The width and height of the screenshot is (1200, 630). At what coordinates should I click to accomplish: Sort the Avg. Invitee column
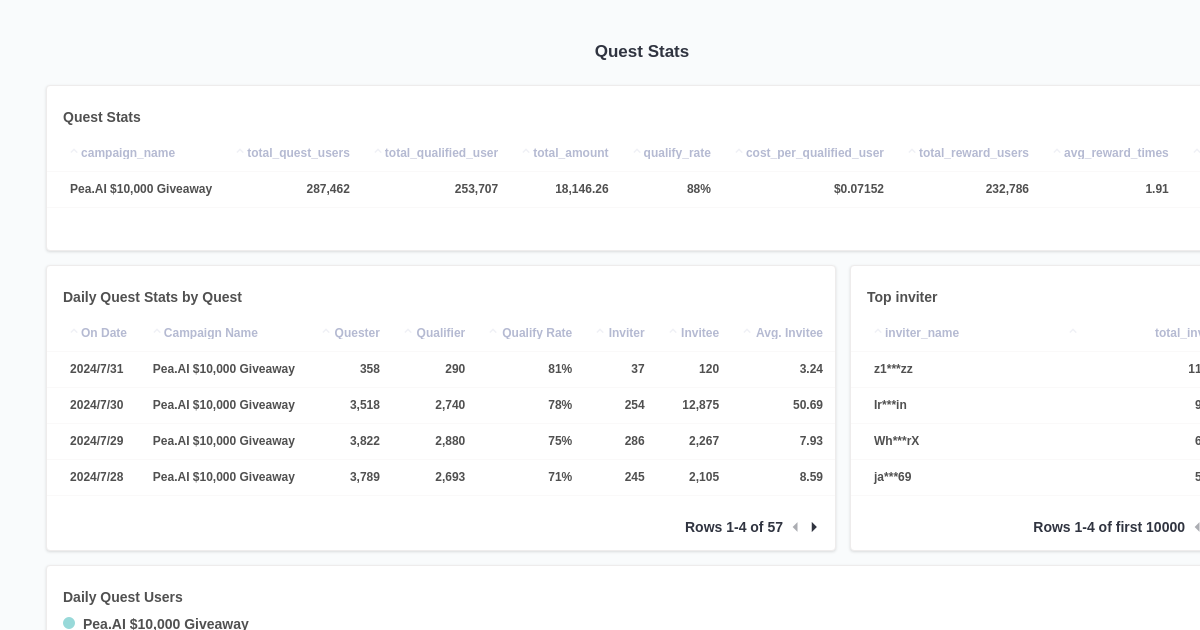pyautogui.click(x=789, y=333)
